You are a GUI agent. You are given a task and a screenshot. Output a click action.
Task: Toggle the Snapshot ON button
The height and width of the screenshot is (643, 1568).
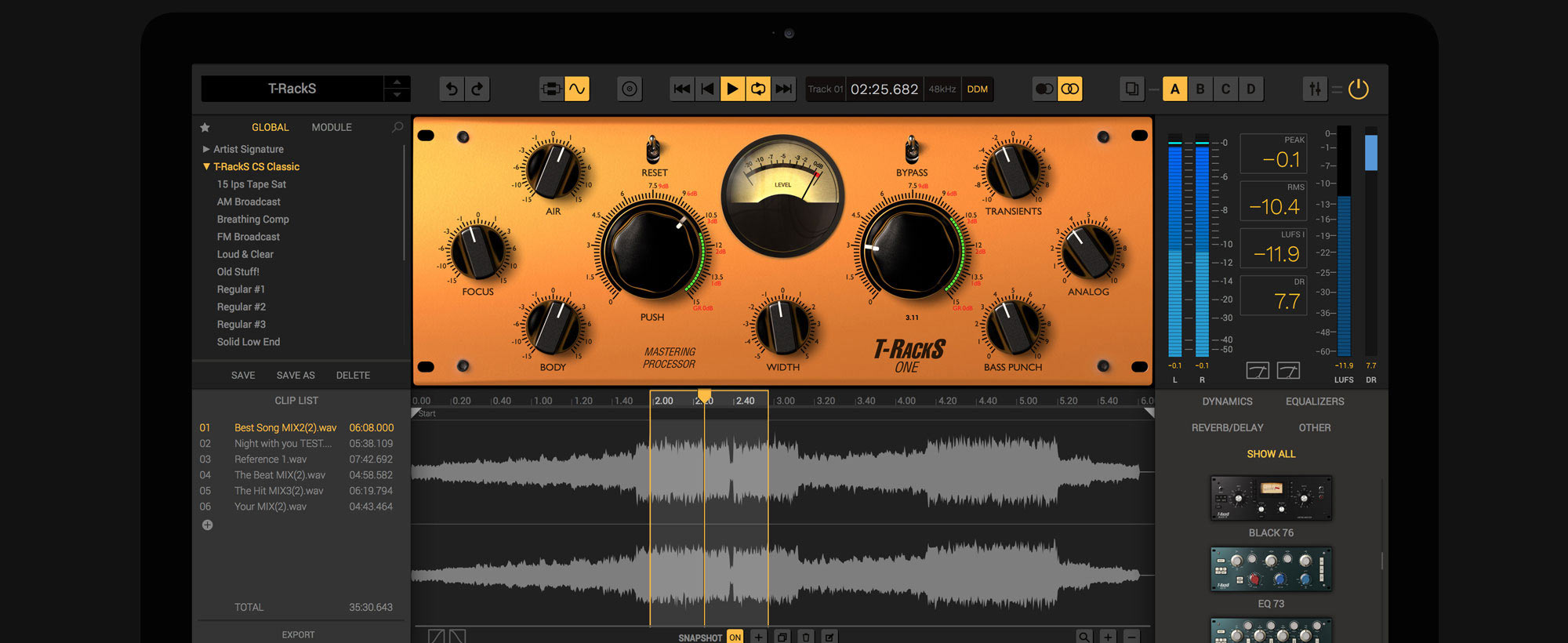735,637
